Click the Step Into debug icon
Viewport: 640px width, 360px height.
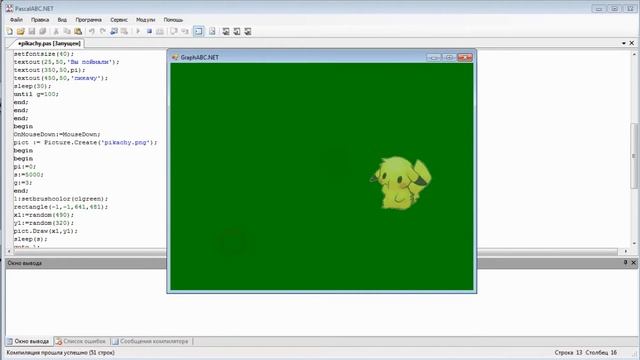[185, 31]
